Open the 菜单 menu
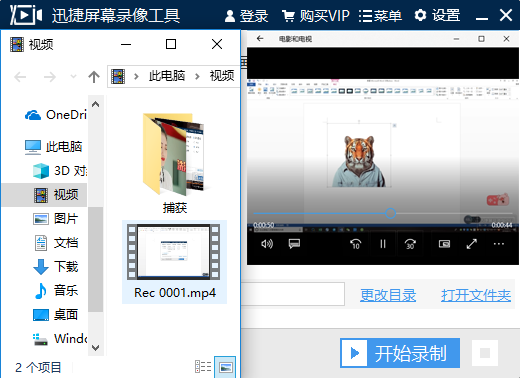The height and width of the screenshot is (378, 520). point(380,16)
